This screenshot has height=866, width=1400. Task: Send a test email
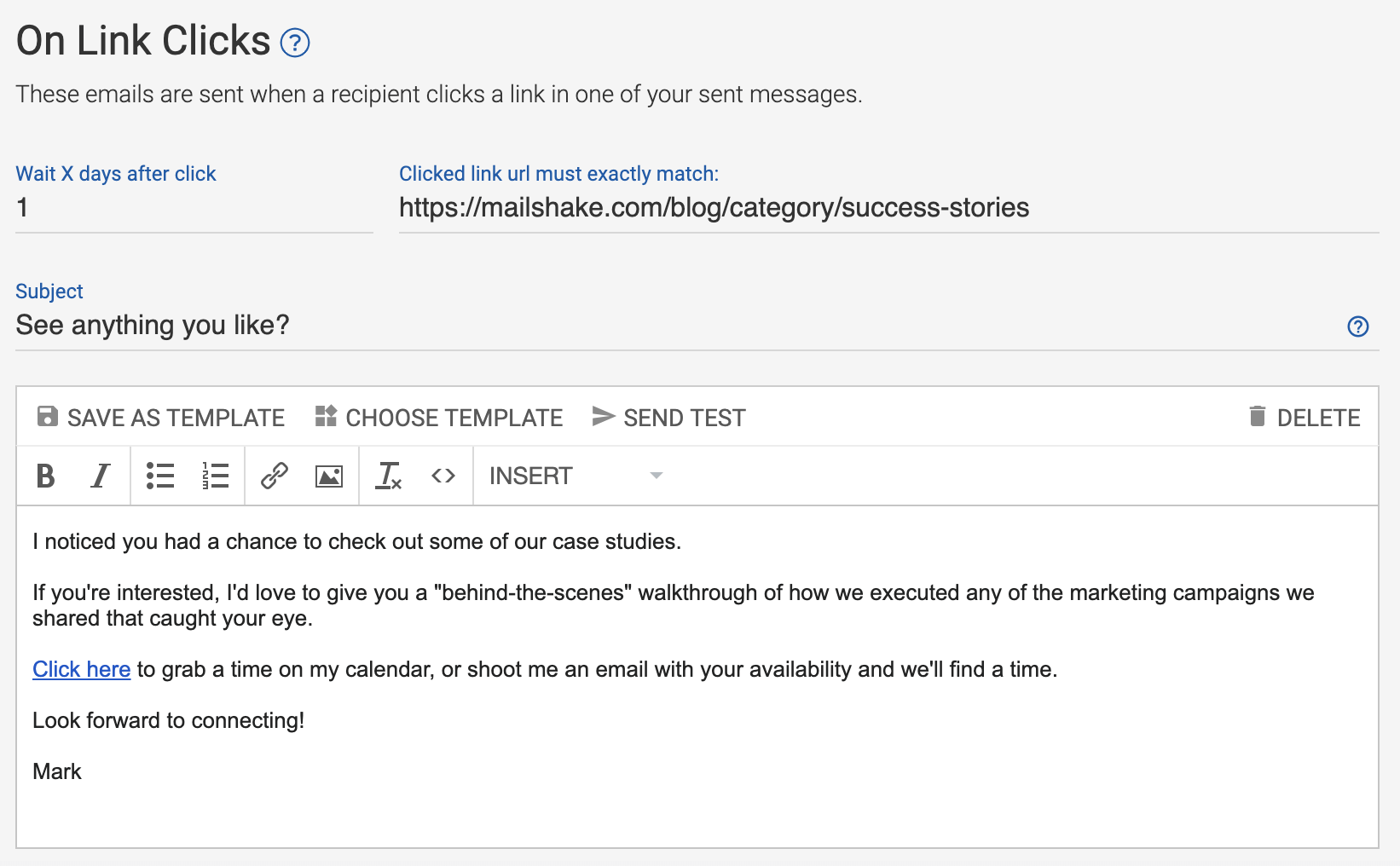(x=669, y=418)
